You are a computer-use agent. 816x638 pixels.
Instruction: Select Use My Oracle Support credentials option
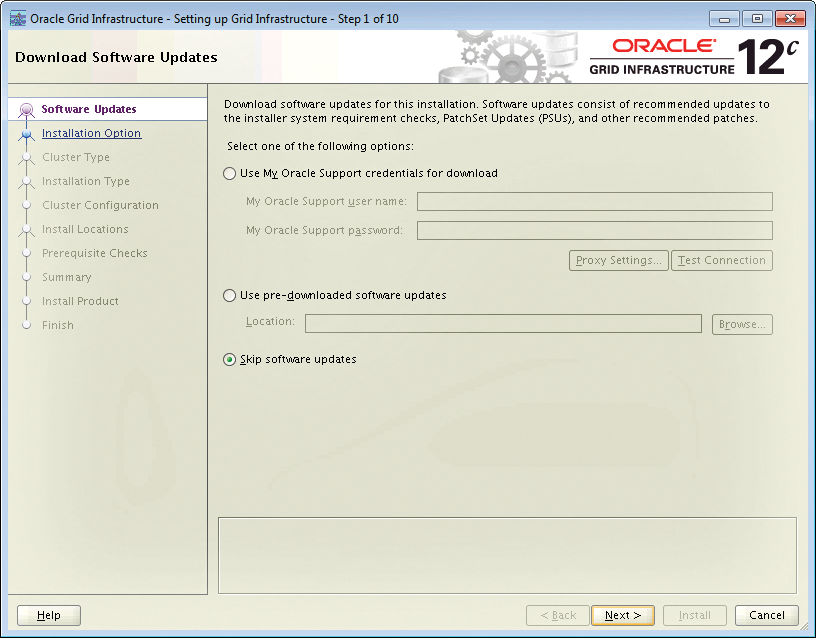pyautogui.click(x=229, y=173)
